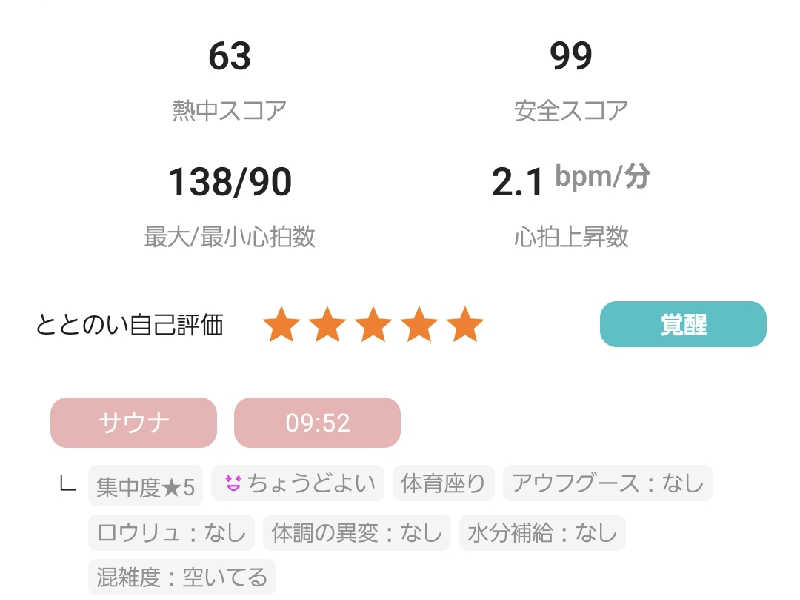The height and width of the screenshot is (600, 800).
Task: Select the ちょうどよい chip
Action: pos(300,484)
